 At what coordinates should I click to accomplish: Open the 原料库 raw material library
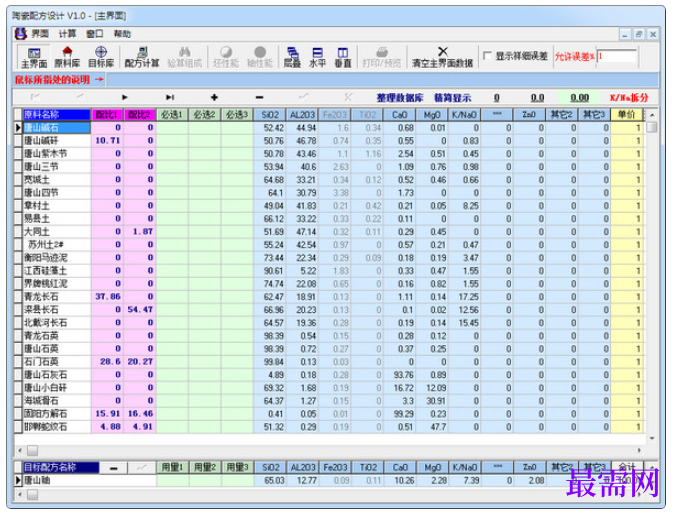click(67, 57)
